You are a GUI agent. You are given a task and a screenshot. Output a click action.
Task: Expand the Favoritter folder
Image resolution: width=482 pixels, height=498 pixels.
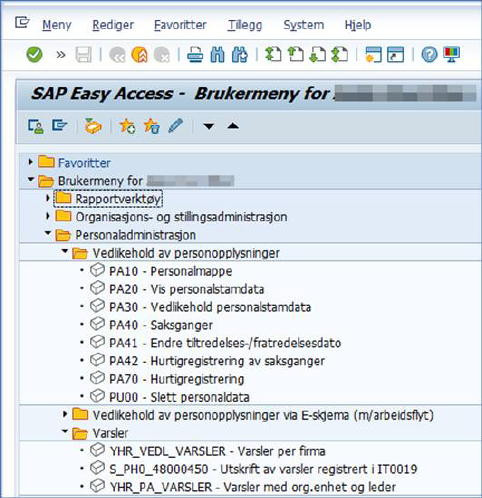pyautogui.click(x=31, y=162)
